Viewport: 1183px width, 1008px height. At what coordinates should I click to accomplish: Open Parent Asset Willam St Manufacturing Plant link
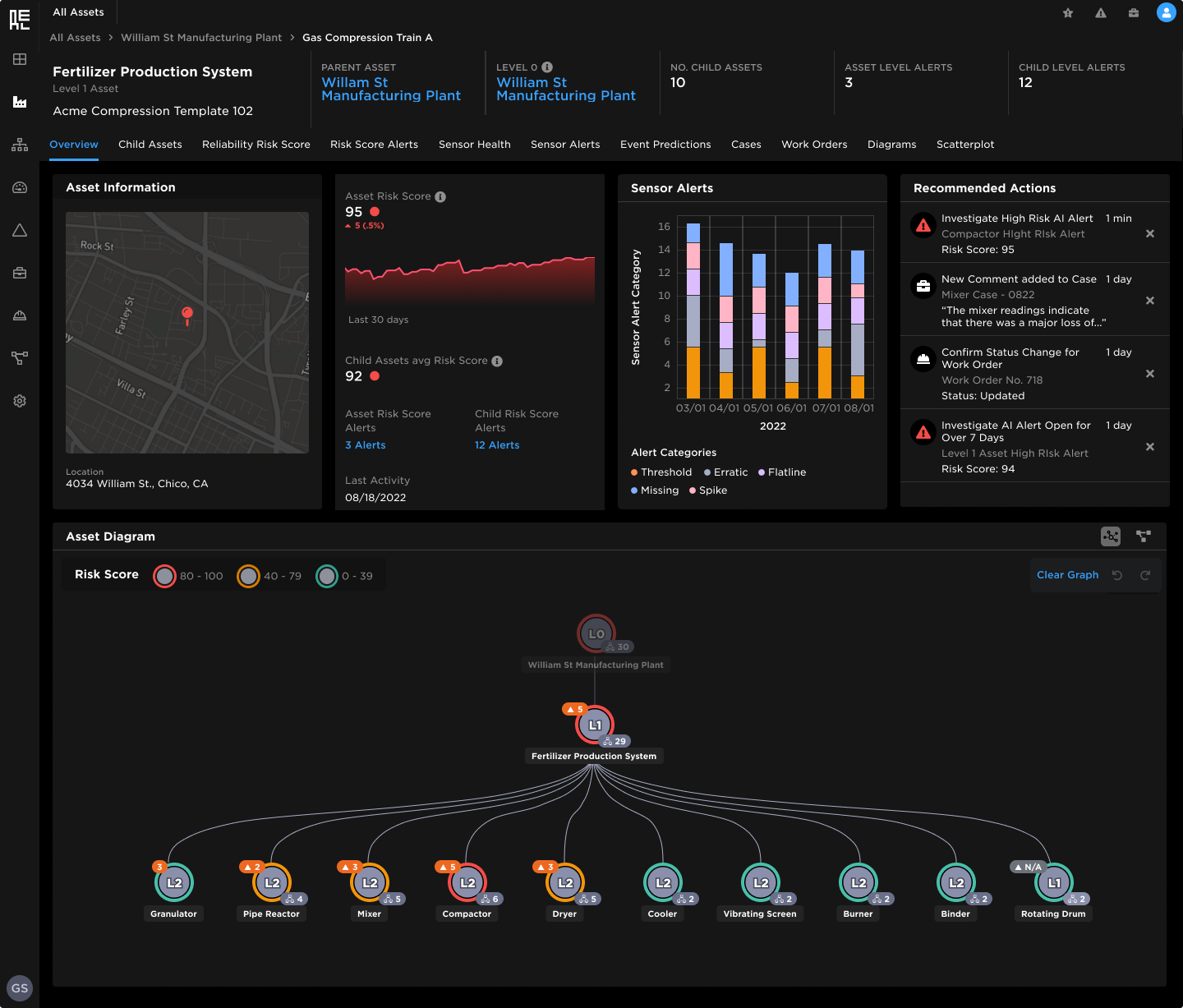(391, 90)
